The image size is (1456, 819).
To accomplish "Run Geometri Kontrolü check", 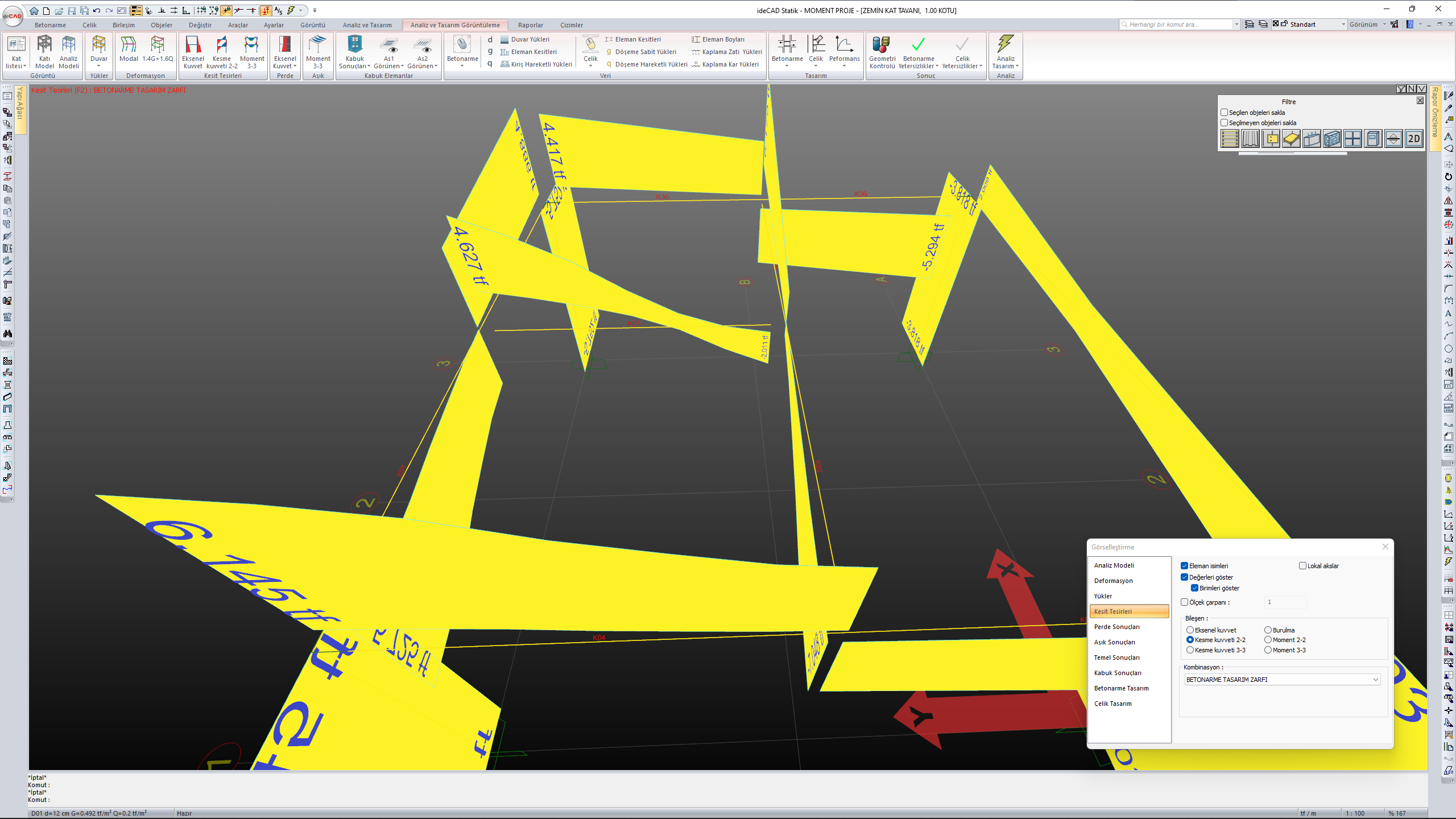I will pyautogui.click(x=882, y=51).
